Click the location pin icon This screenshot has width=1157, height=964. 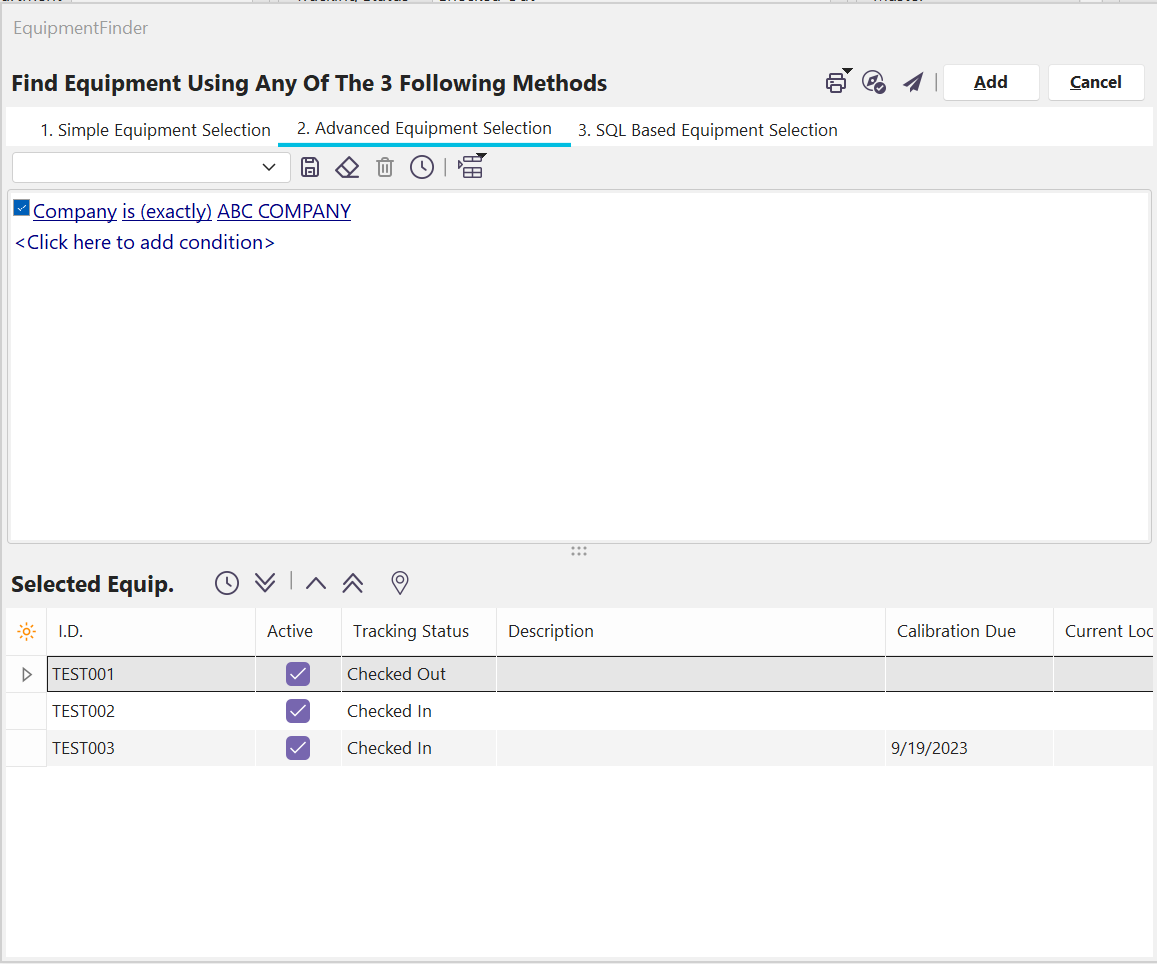400,583
